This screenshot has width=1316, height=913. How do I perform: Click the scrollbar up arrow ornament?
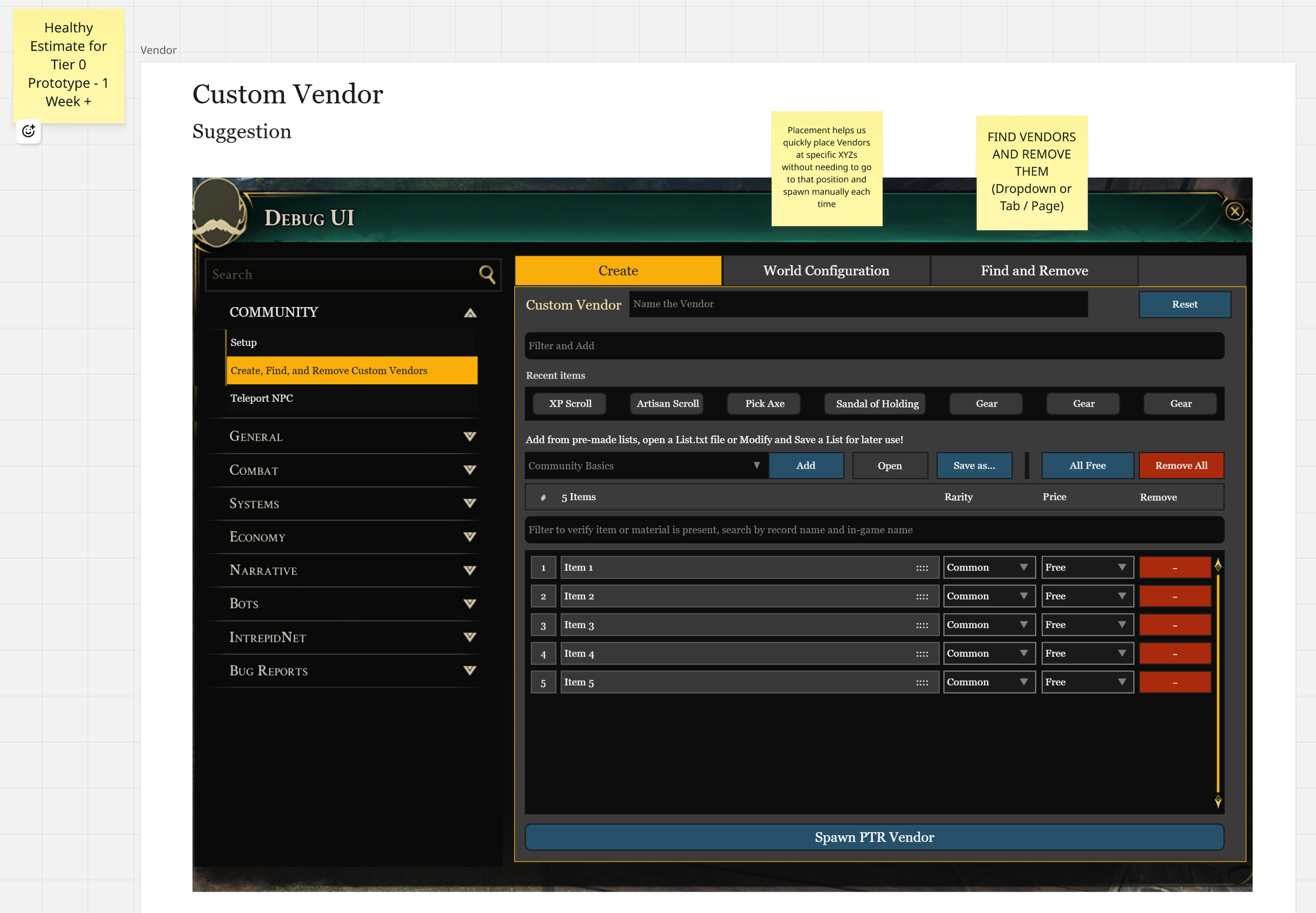tap(1218, 565)
